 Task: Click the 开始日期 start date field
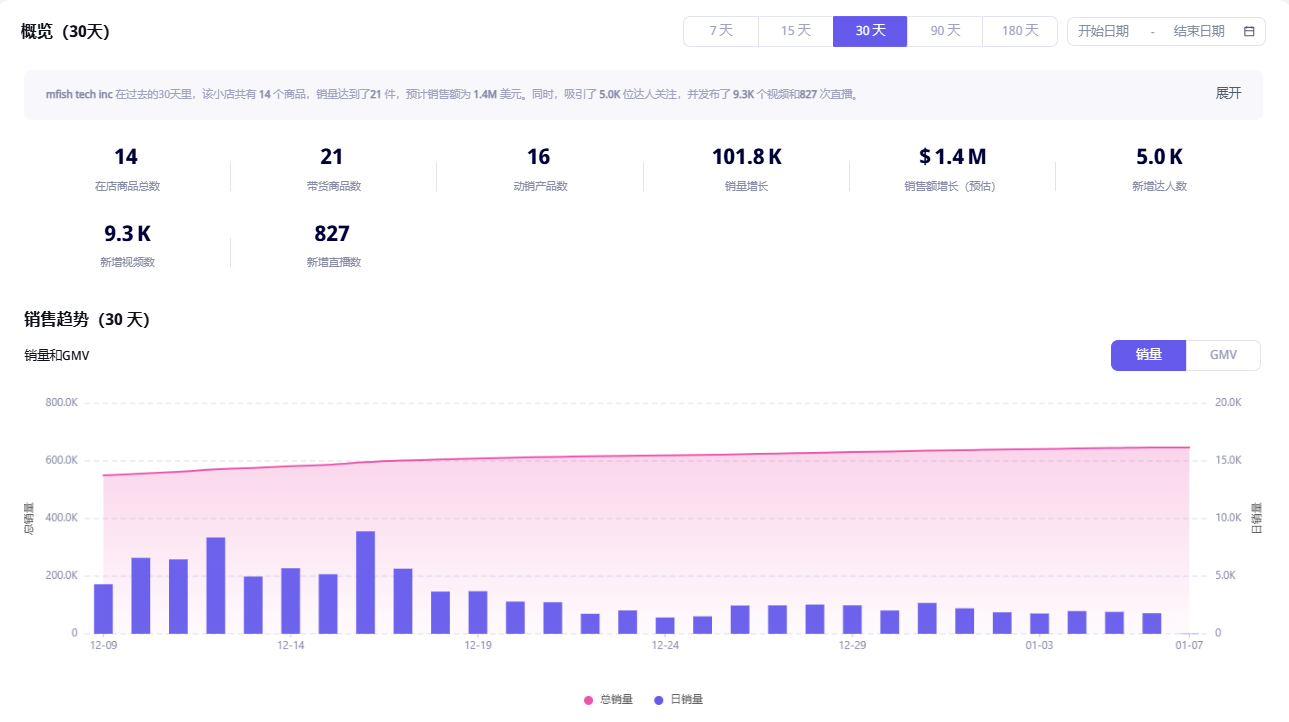1103,31
